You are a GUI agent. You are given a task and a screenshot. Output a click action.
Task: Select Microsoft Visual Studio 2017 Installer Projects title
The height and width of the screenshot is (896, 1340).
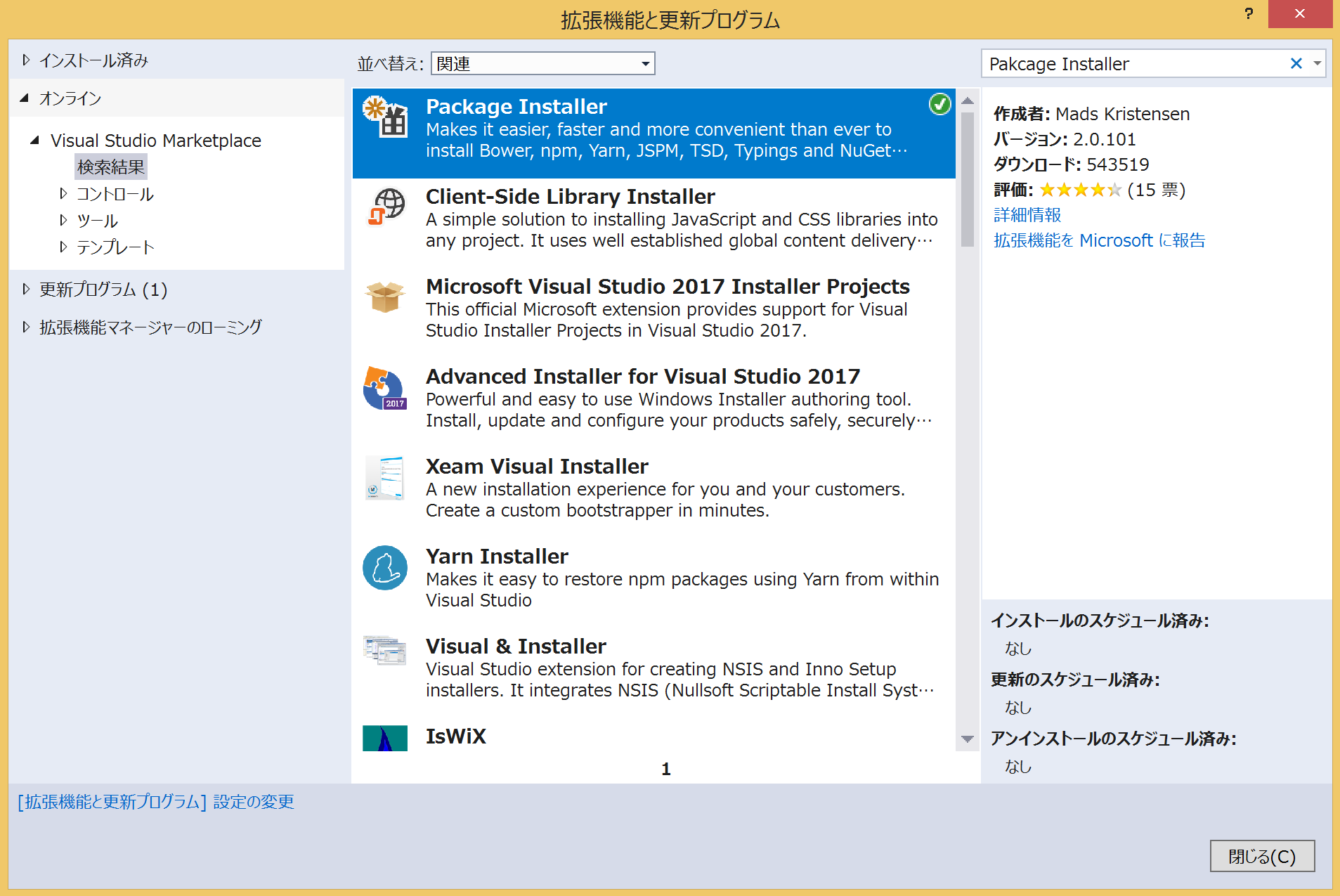point(668,286)
